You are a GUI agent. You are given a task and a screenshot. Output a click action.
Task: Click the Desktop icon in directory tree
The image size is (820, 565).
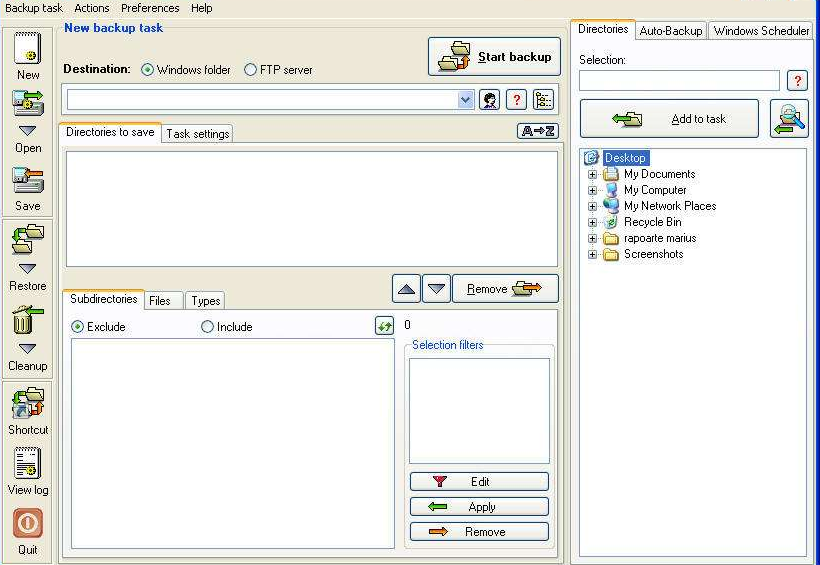pos(591,157)
